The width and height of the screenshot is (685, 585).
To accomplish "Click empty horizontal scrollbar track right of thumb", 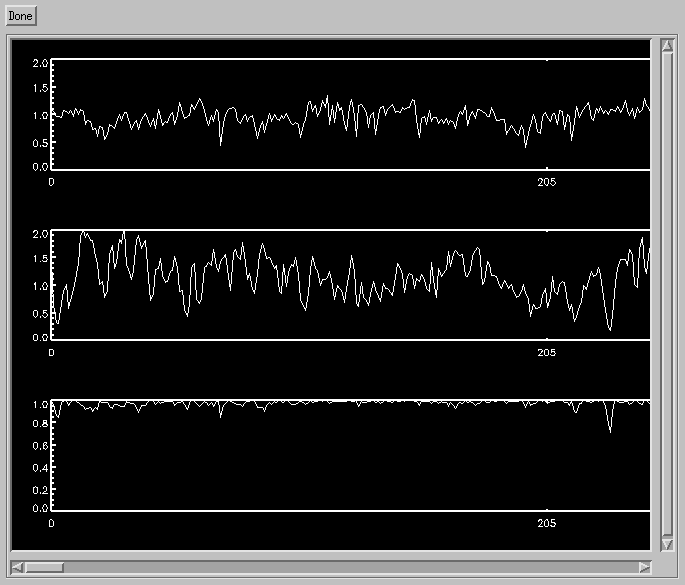I will [x=350, y=567].
